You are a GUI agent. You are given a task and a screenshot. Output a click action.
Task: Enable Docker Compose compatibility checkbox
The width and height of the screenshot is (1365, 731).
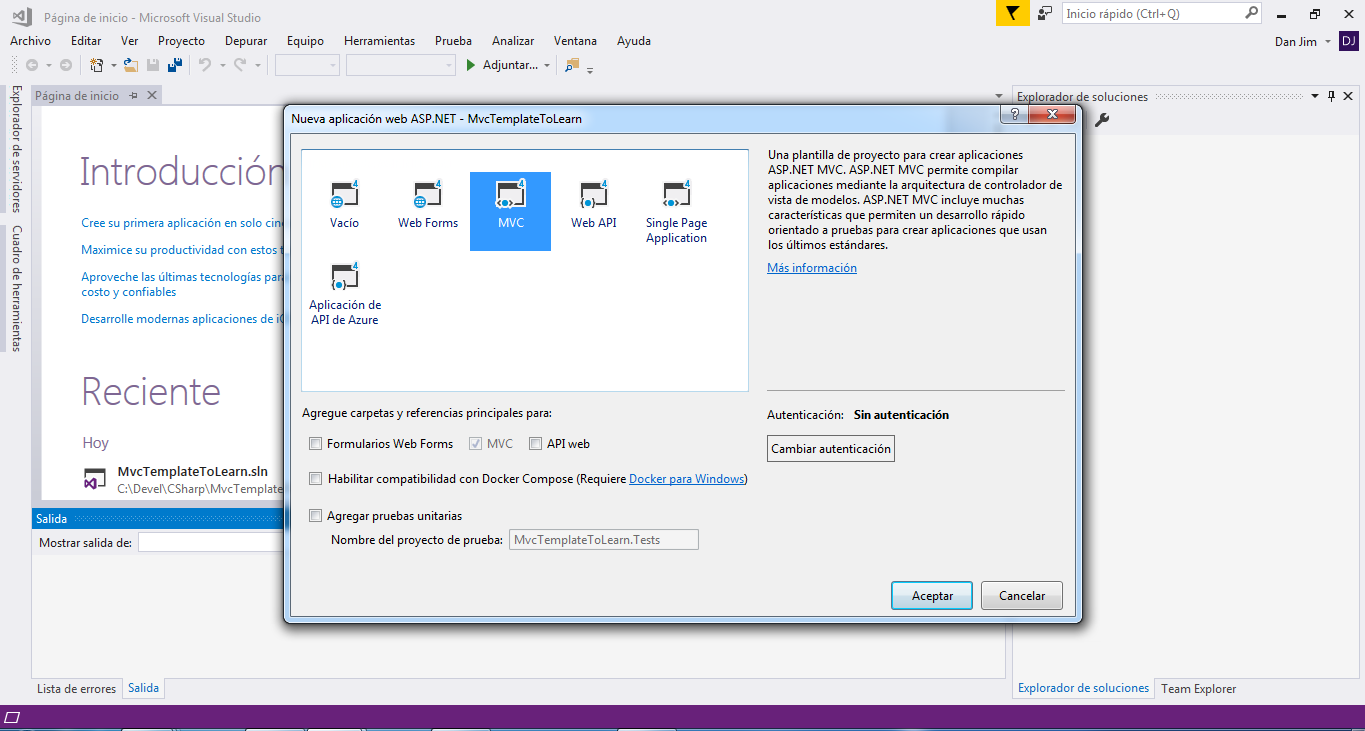pos(316,479)
